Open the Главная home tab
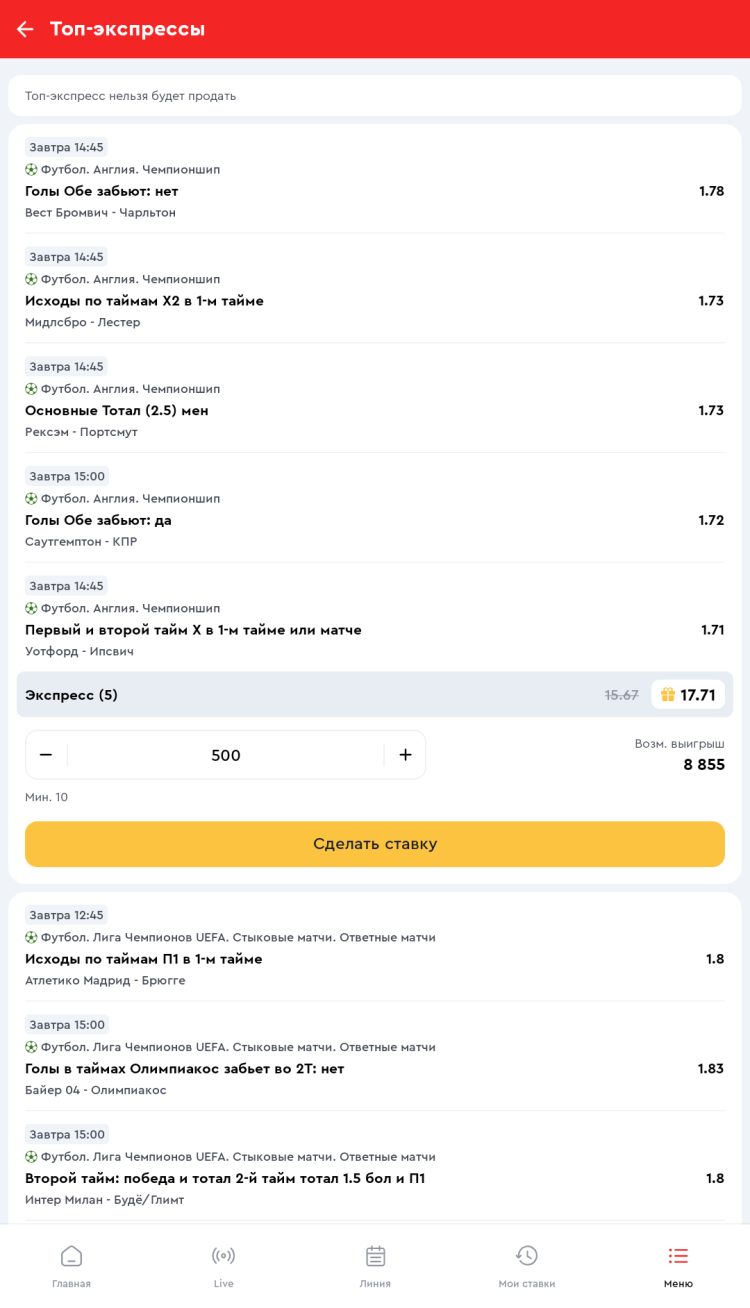The height and width of the screenshot is (1308, 750). click(x=71, y=1265)
